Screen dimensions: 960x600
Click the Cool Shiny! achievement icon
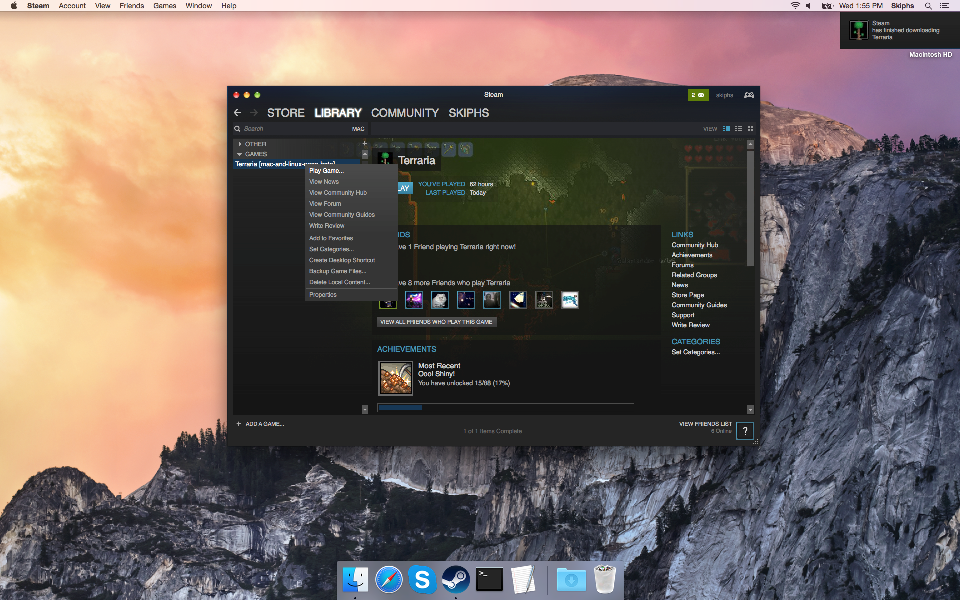click(395, 378)
